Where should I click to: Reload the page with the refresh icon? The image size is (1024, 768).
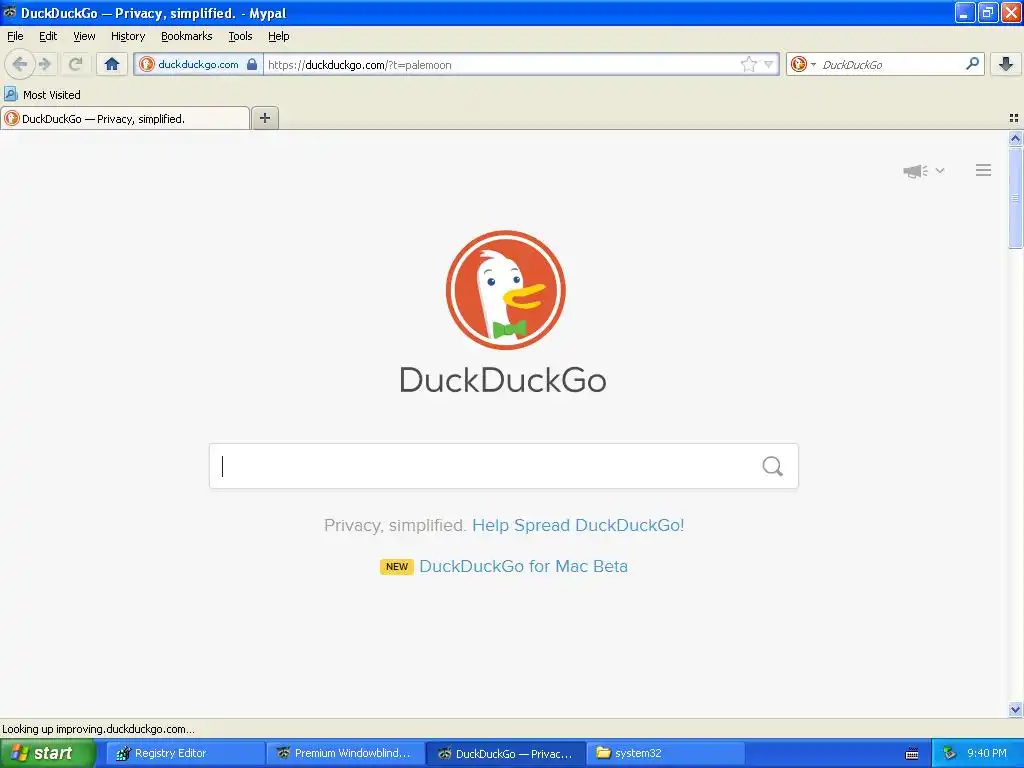75,64
